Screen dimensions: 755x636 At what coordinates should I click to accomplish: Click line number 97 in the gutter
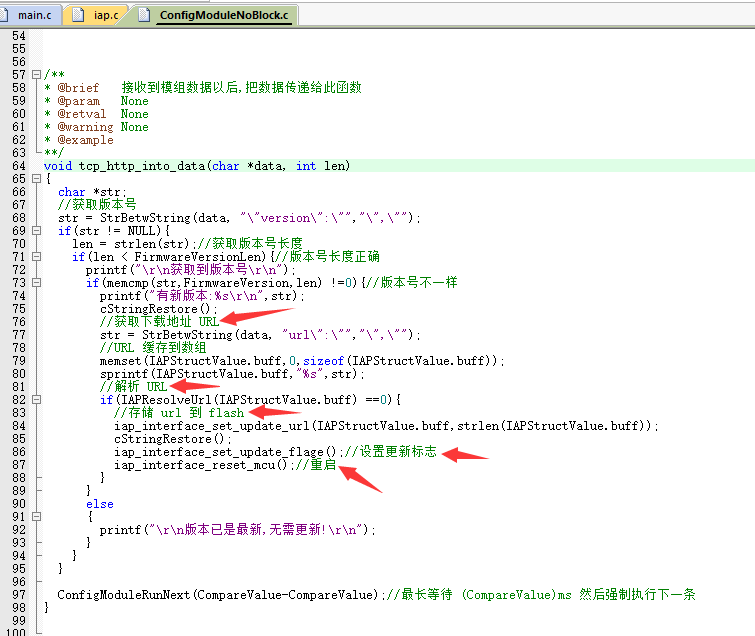tap(19, 595)
